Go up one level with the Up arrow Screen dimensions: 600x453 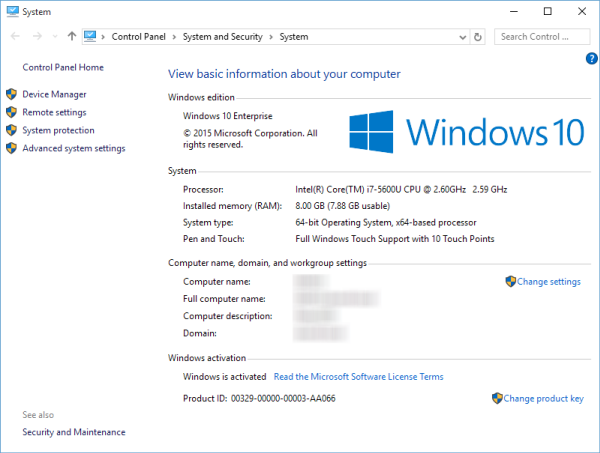click(71, 37)
